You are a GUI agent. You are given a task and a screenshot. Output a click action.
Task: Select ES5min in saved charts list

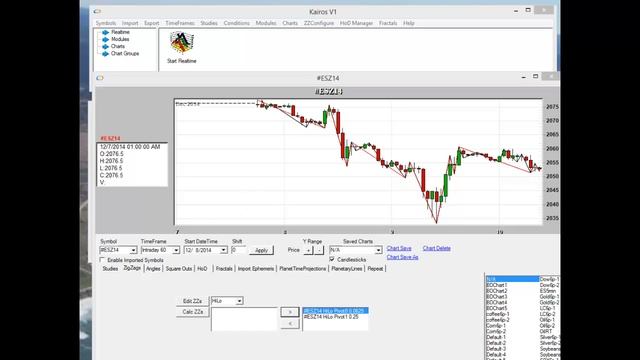[x=547, y=291]
